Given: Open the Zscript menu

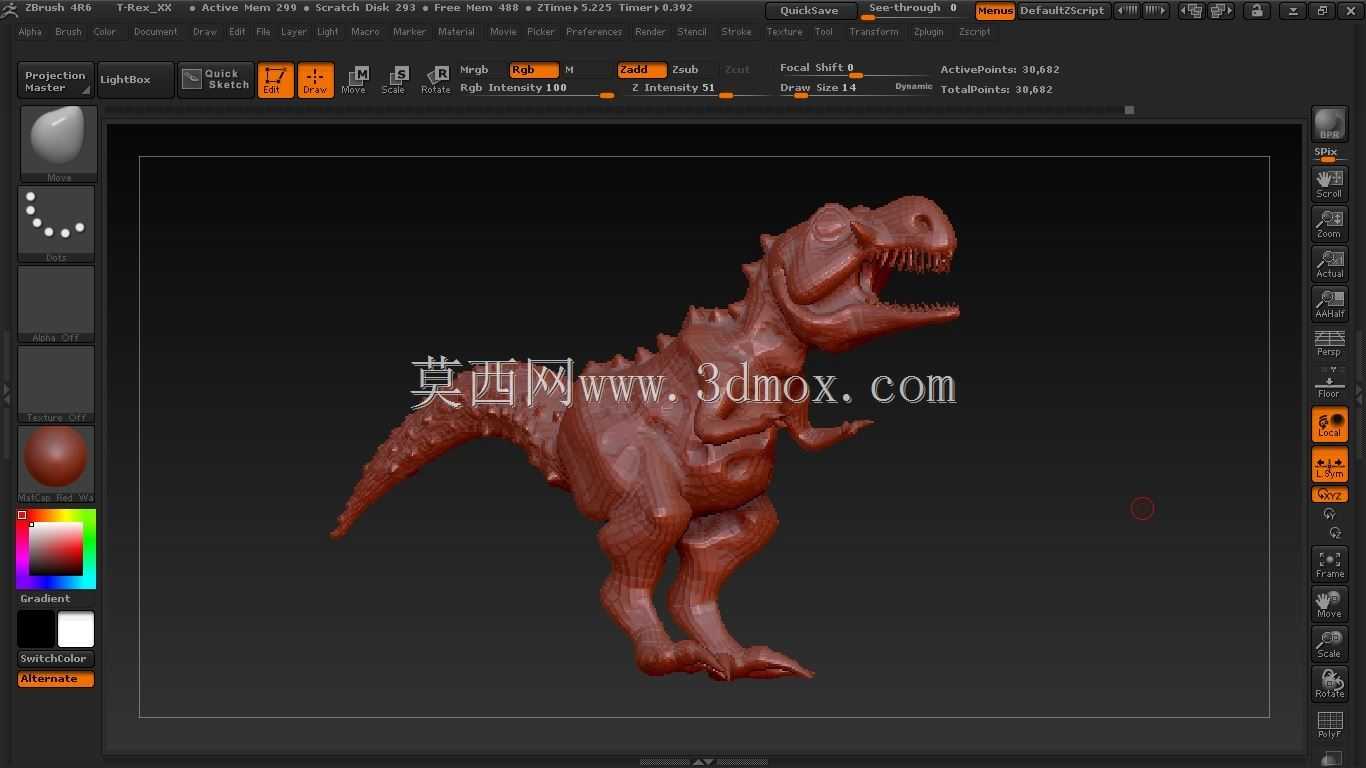Looking at the screenshot, I should [x=974, y=32].
